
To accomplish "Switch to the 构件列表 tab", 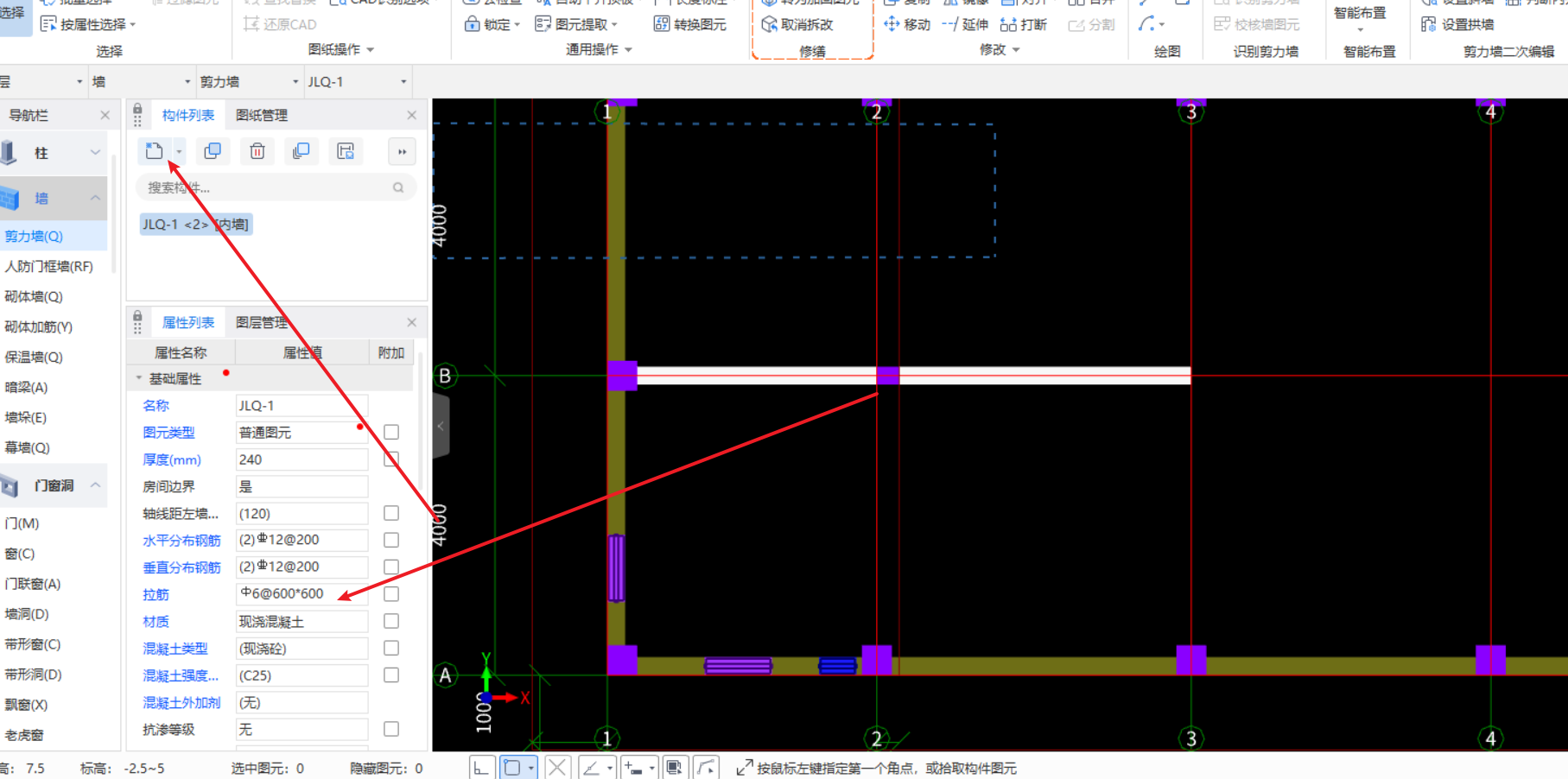I will click(x=188, y=115).
